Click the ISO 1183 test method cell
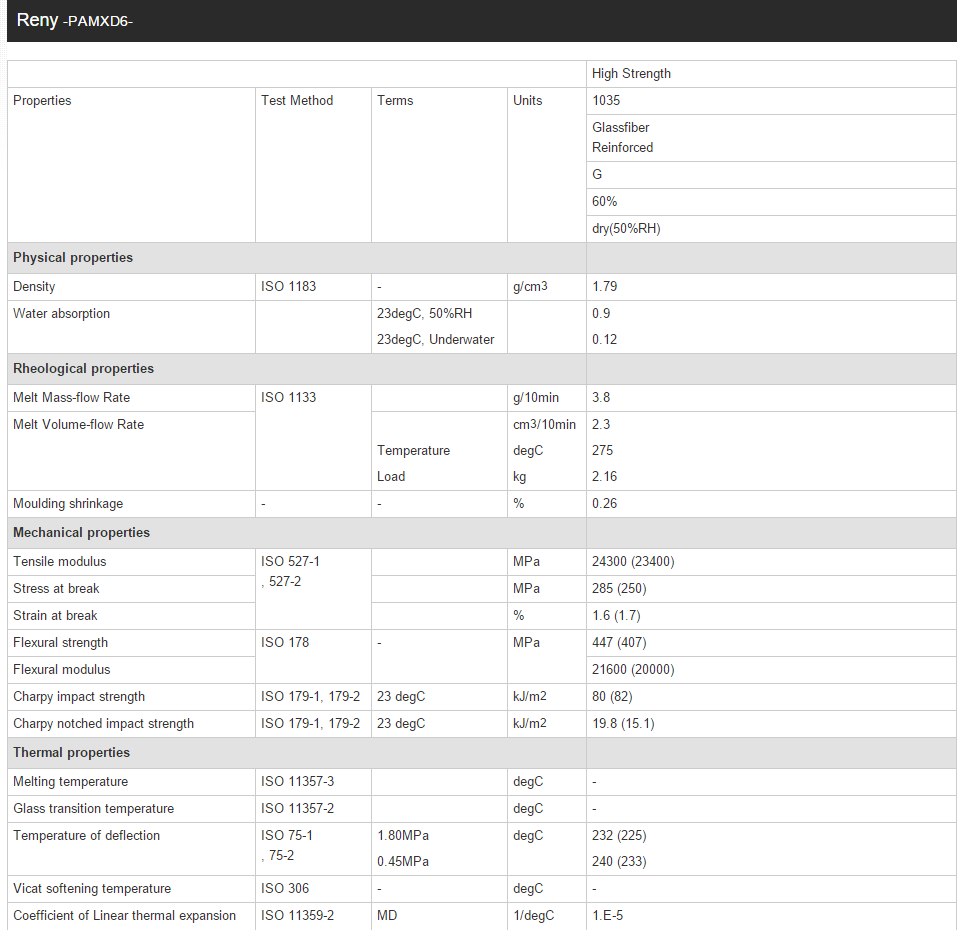This screenshot has height=930, width=958. [x=288, y=287]
